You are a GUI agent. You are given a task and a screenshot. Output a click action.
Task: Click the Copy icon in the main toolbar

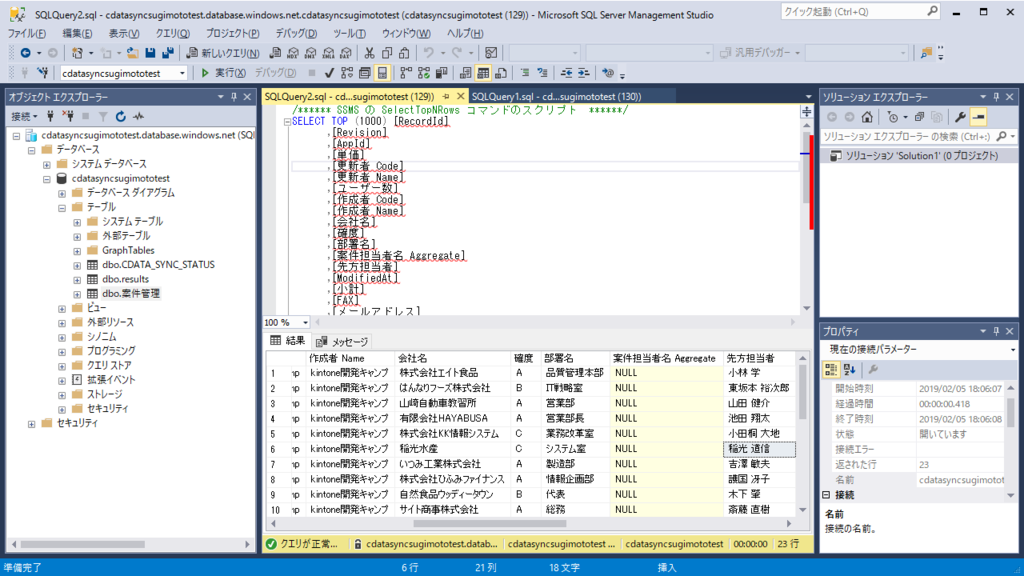[x=387, y=53]
